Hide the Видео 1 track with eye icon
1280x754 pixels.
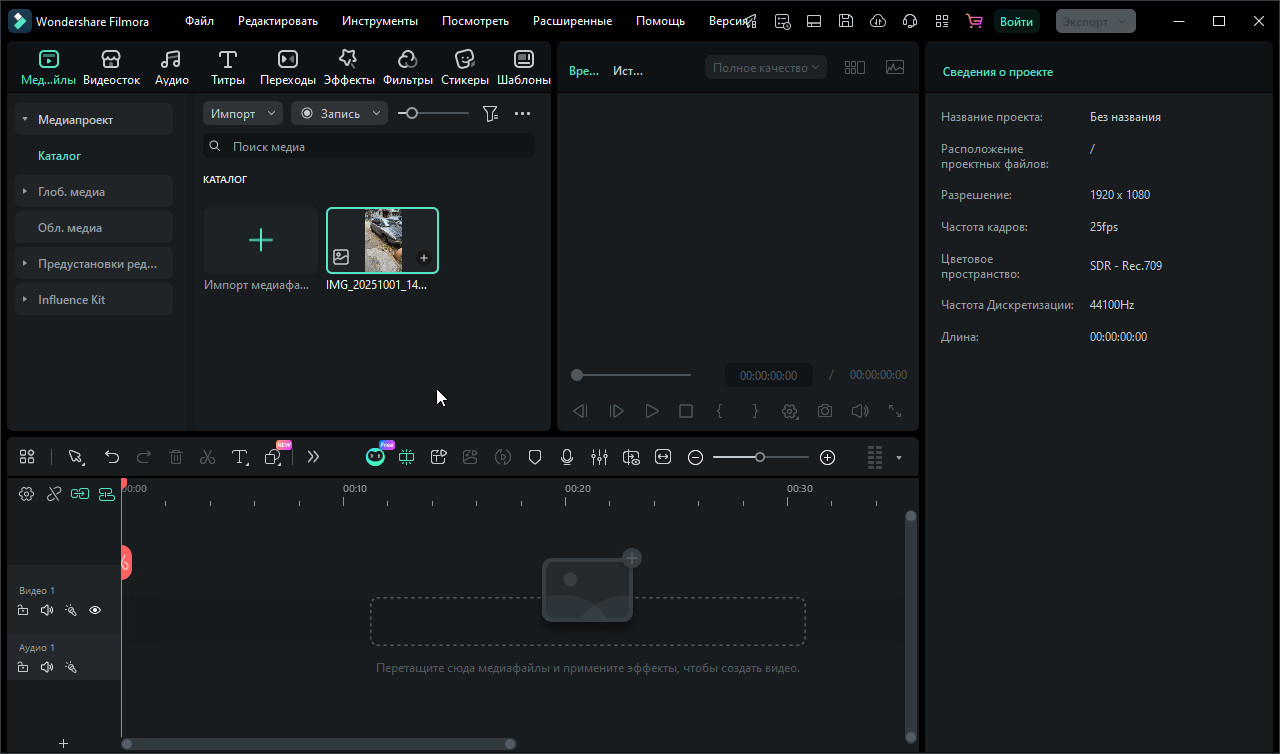[x=95, y=610]
